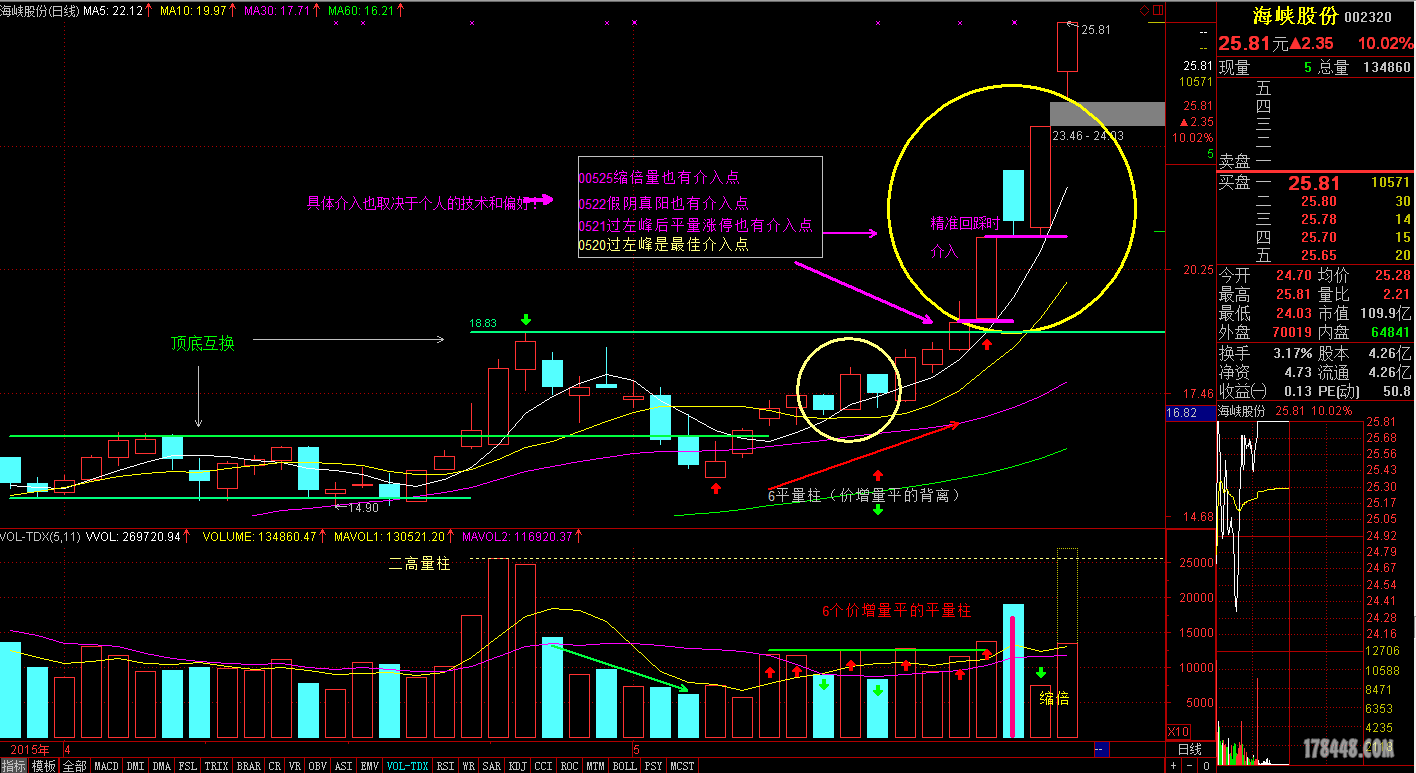Image resolution: width=1416 pixels, height=773 pixels.
Task: Click the PE(动) 50.8 value
Action: (1396, 392)
